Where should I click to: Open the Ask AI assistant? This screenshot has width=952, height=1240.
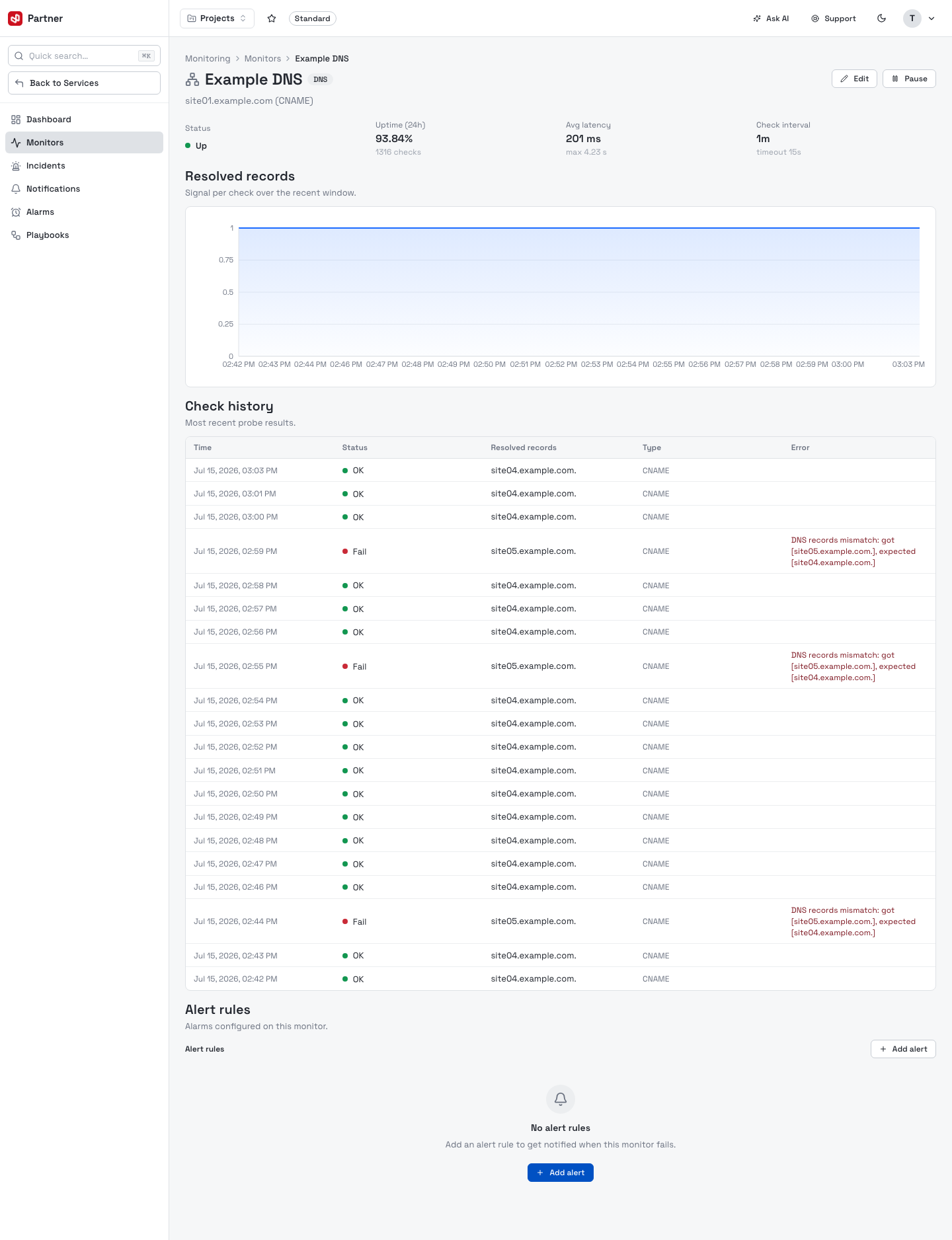pos(771,19)
